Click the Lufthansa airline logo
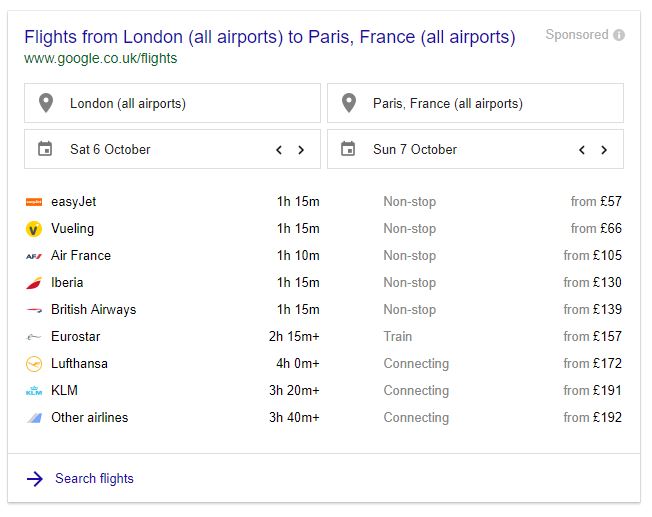Viewport: 652px width, 517px height. [x=34, y=364]
